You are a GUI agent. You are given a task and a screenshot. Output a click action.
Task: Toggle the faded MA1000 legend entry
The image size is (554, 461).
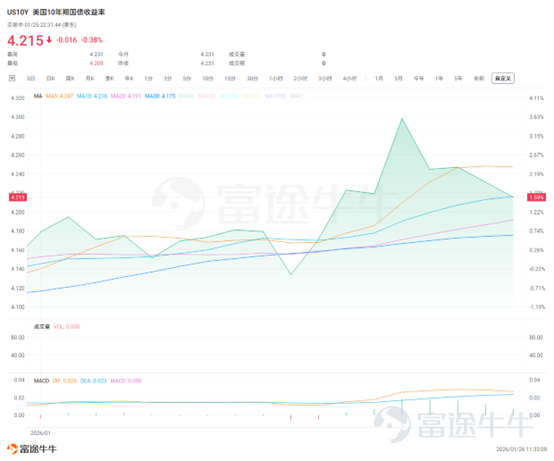coord(275,96)
